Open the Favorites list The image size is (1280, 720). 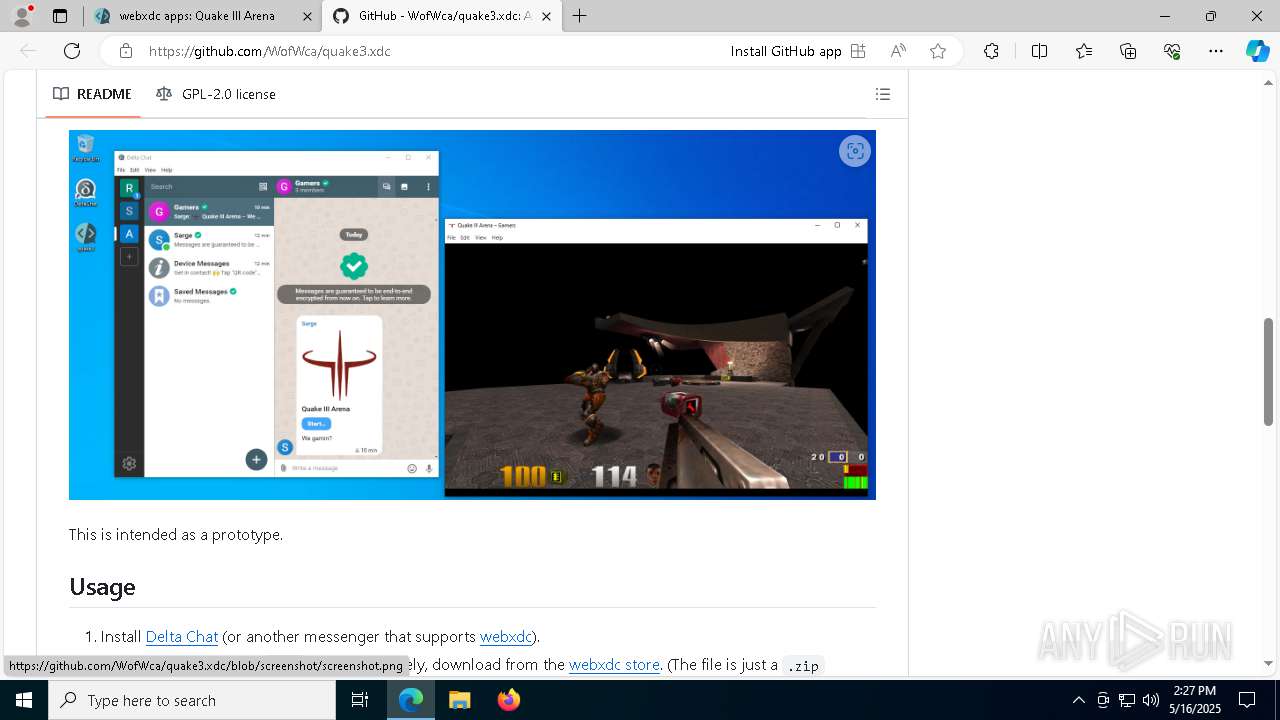(1084, 51)
